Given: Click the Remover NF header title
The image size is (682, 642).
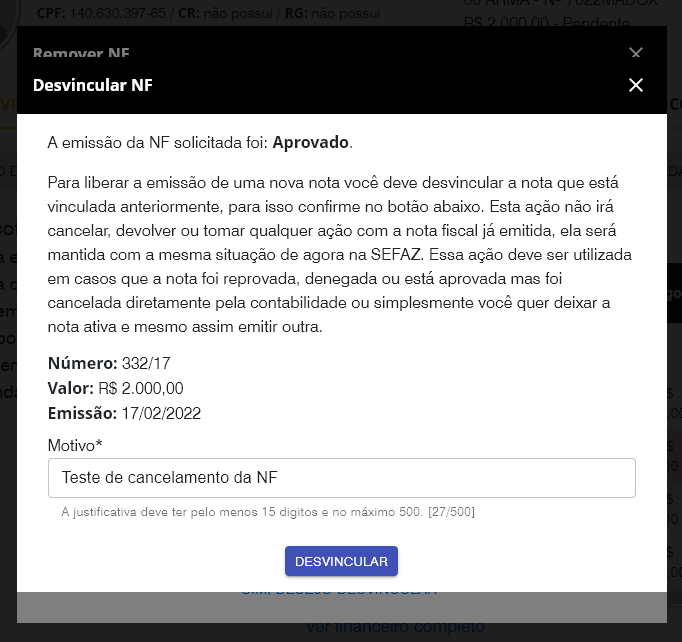Looking at the screenshot, I should (x=81, y=54).
